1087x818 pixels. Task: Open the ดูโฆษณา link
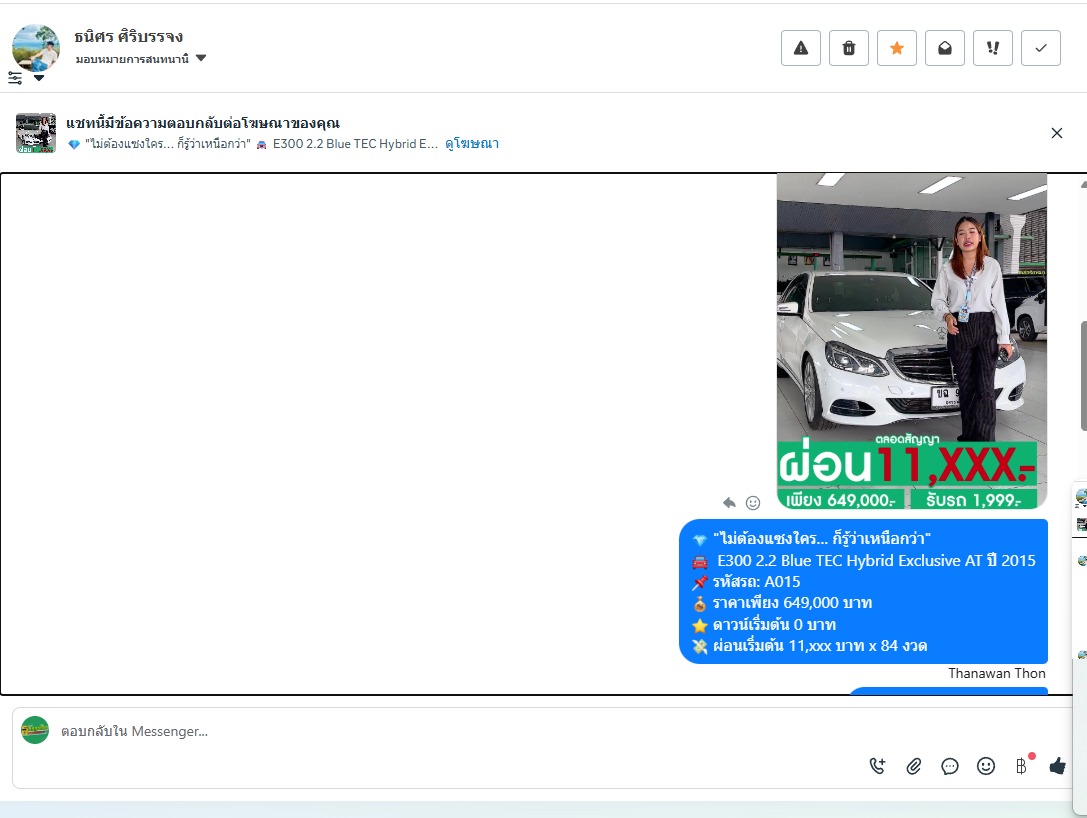(x=471, y=143)
